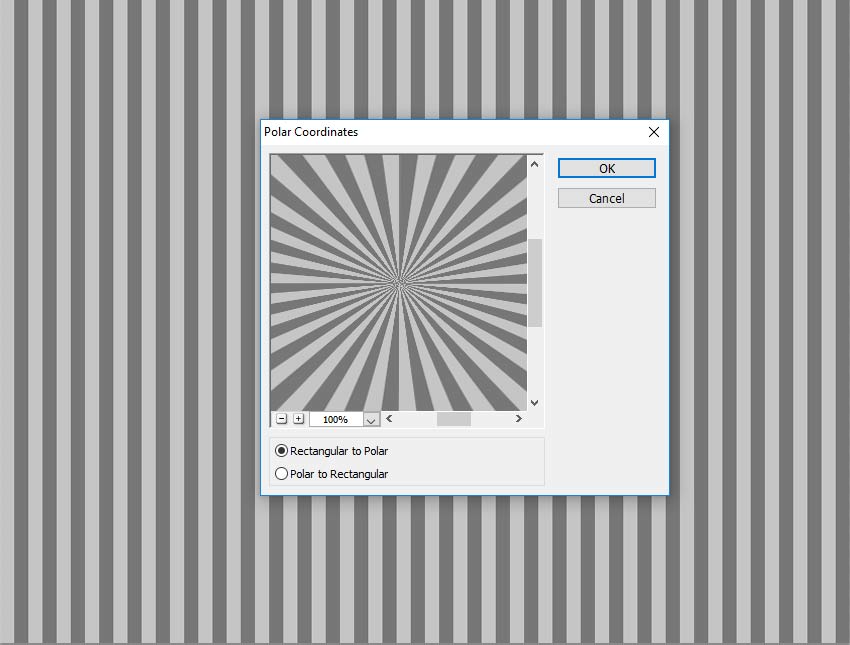
Task: Click the Polar Coordinates title text
Action: 311,132
